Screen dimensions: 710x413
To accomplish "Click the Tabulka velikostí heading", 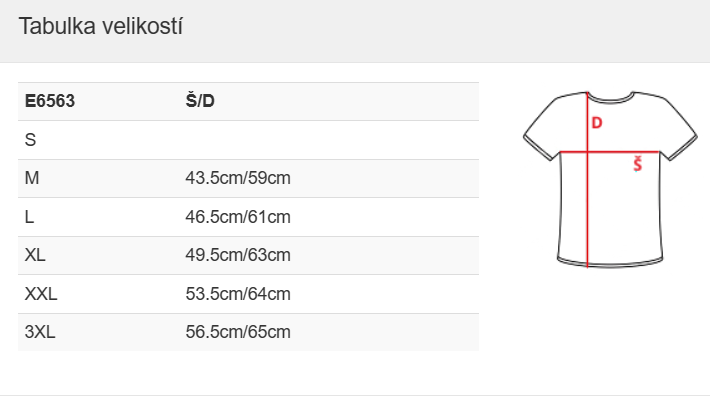I will pos(101,26).
